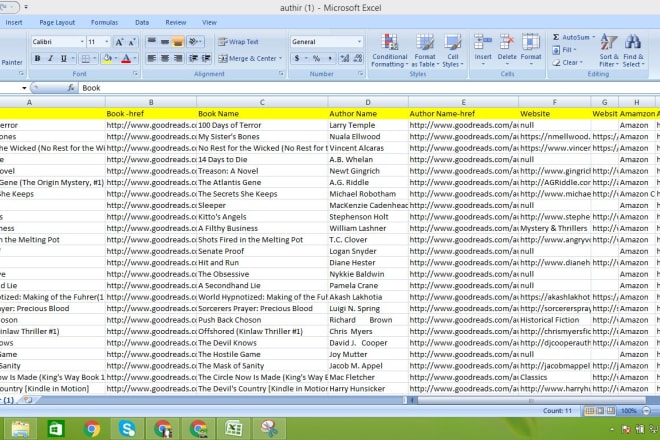Toggle Underline formatting
The width and height of the screenshot is (660, 440).
pyautogui.click(x=64, y=59)
